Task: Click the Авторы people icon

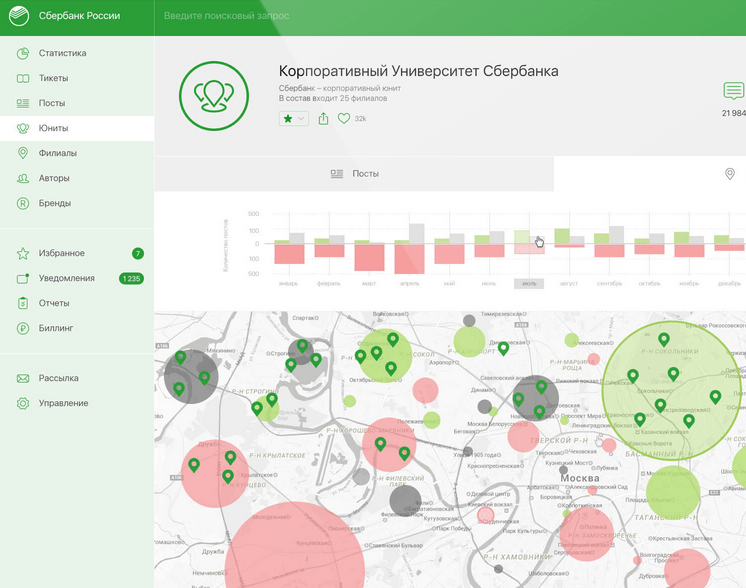Action: pyautogui.click(x=23, y=178)
